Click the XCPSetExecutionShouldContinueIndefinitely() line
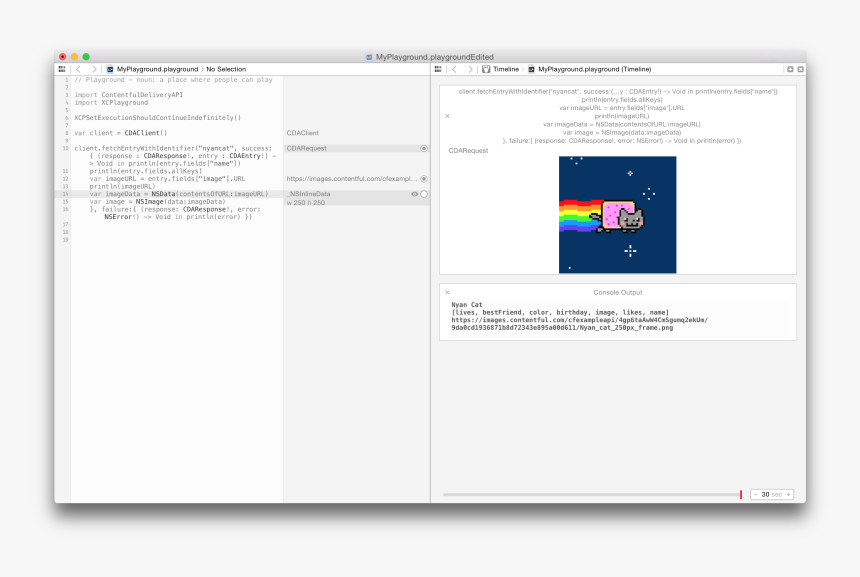Screen dimensions: 860x577 point(157,118)
